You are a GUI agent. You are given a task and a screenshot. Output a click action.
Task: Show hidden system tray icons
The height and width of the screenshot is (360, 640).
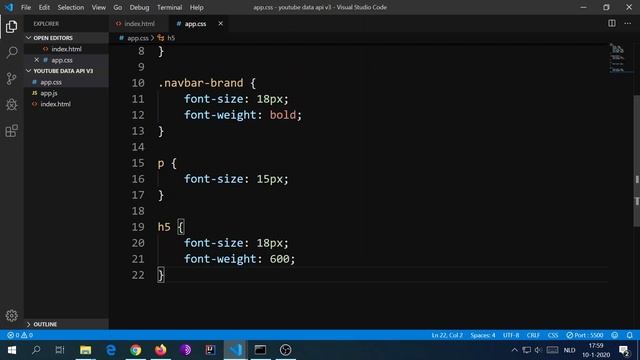[x=514, y=350]
